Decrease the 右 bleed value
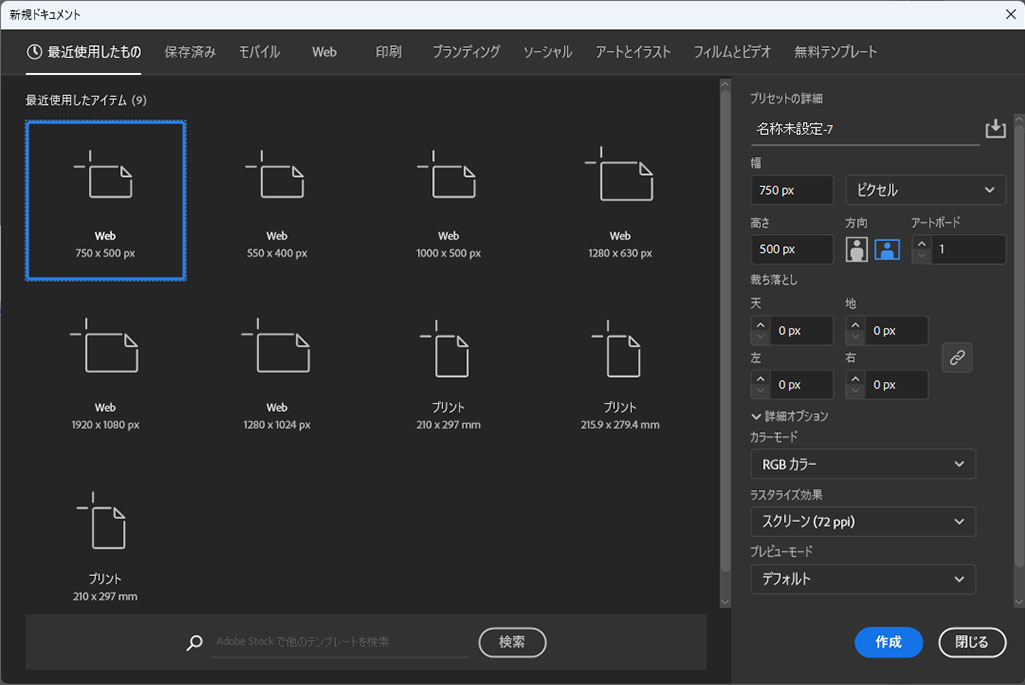This screenshot has width=1025, height=685. pos(855,391)
